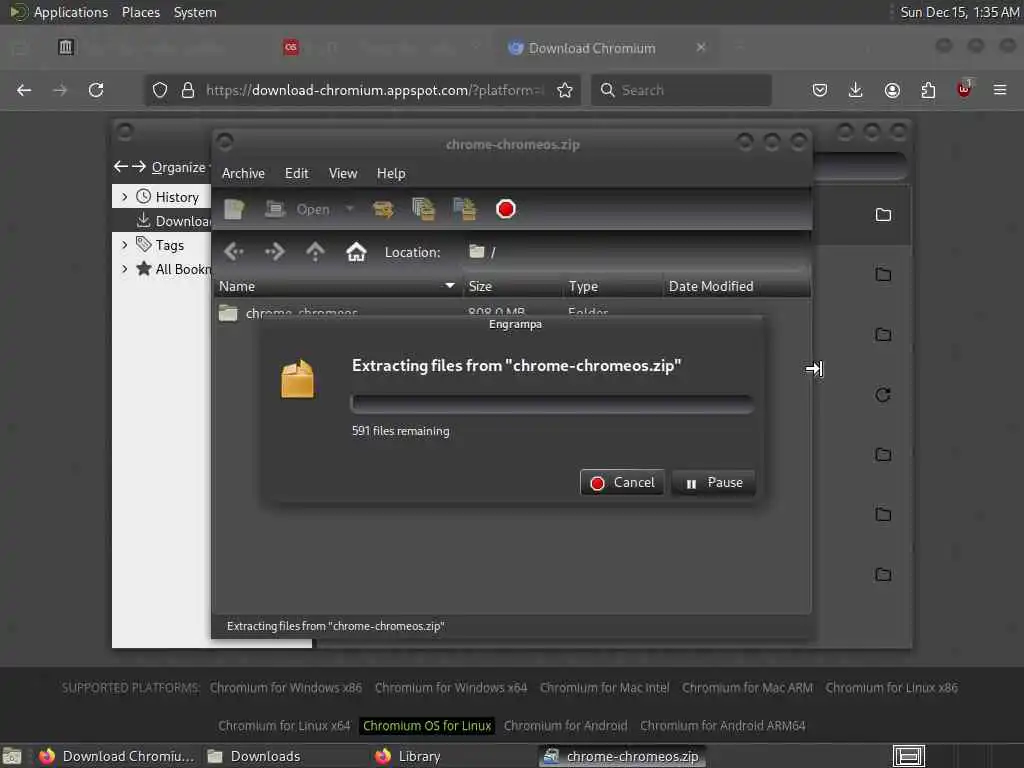Click the red stop toolbar icon
This screenshot has width=1024, height=768.
(x=505, y=210)
